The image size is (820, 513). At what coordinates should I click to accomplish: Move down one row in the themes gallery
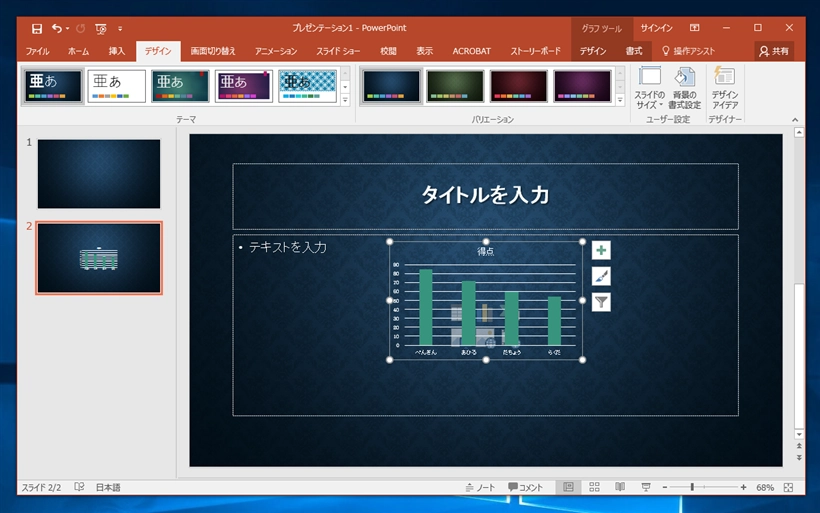[345, 87]
